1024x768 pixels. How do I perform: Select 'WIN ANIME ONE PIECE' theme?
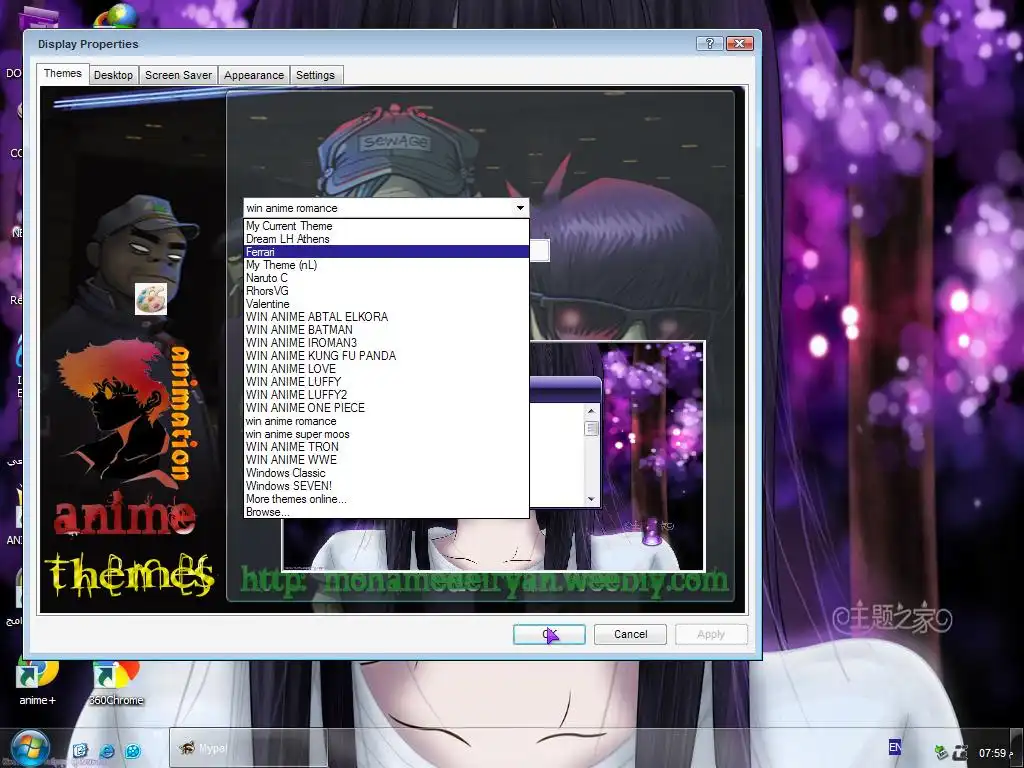coord(386,408)
